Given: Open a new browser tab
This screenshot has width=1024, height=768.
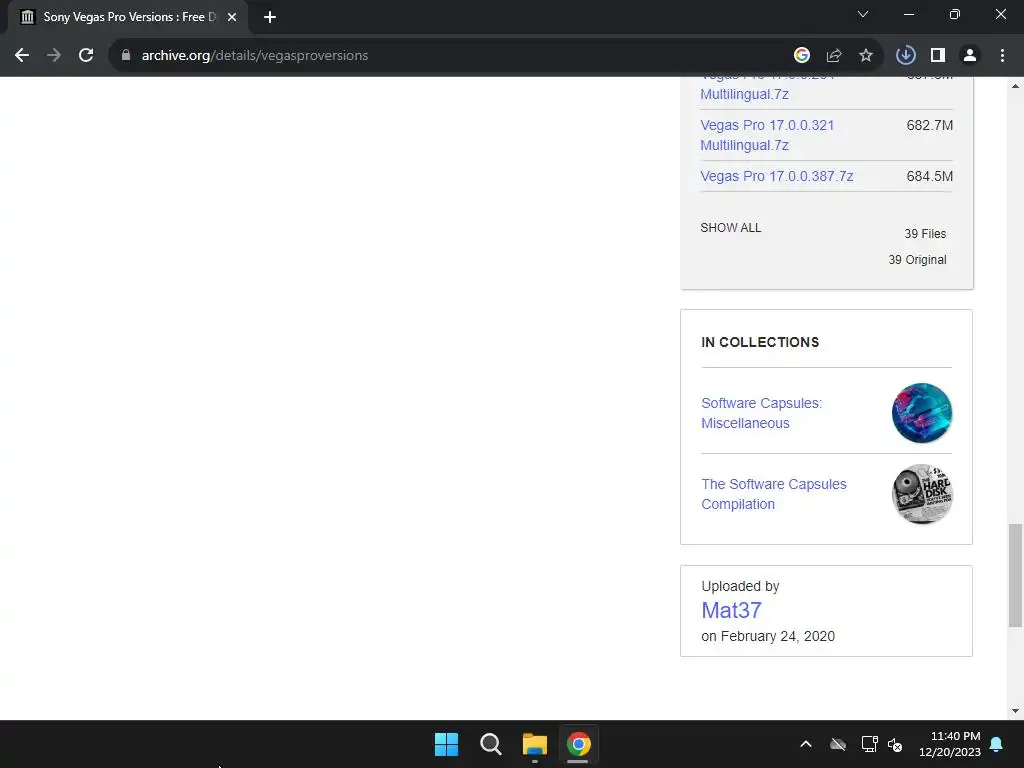Looking at the screenshot, I should coord(270,17).
